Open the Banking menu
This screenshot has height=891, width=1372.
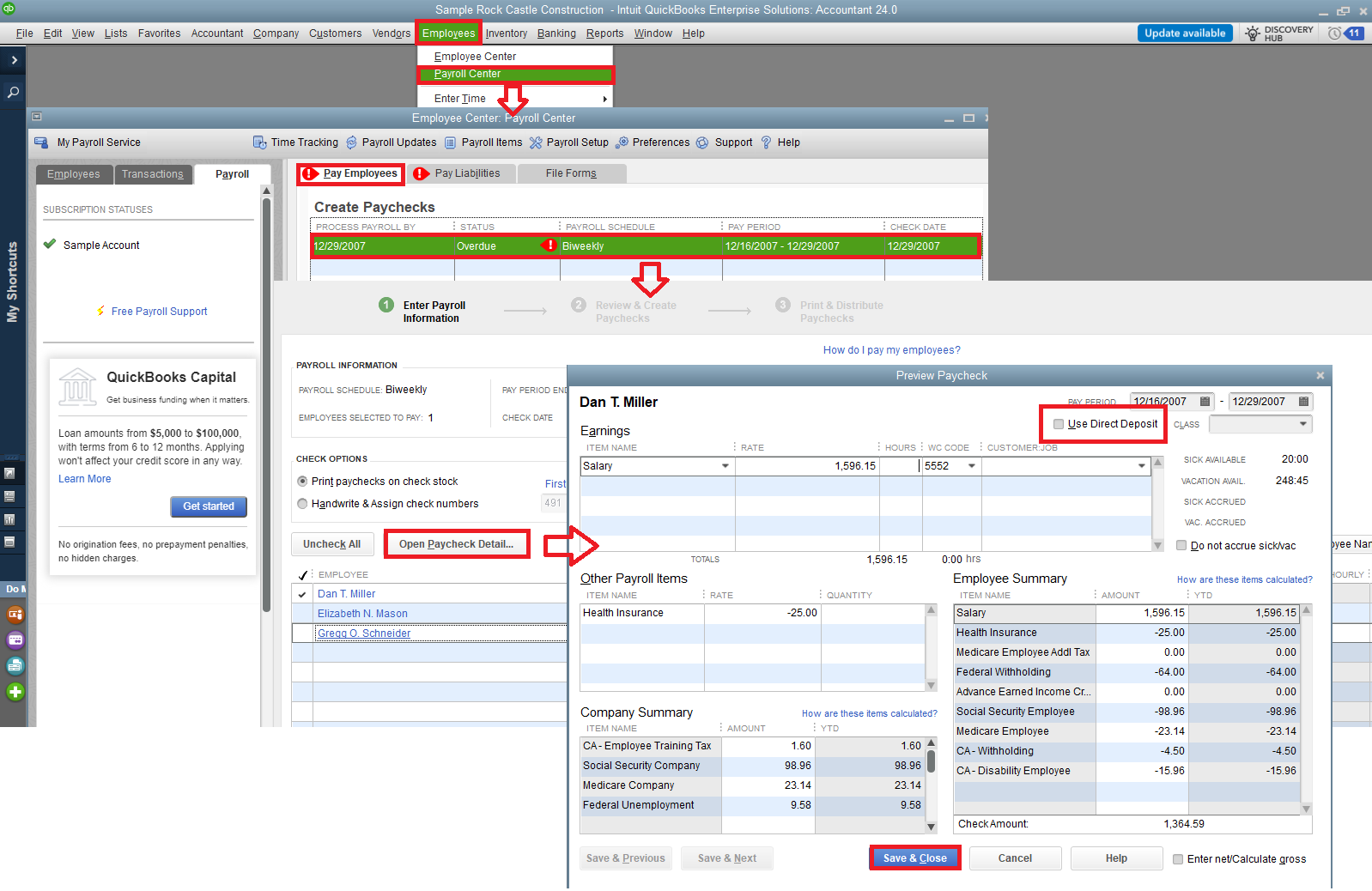556,33
